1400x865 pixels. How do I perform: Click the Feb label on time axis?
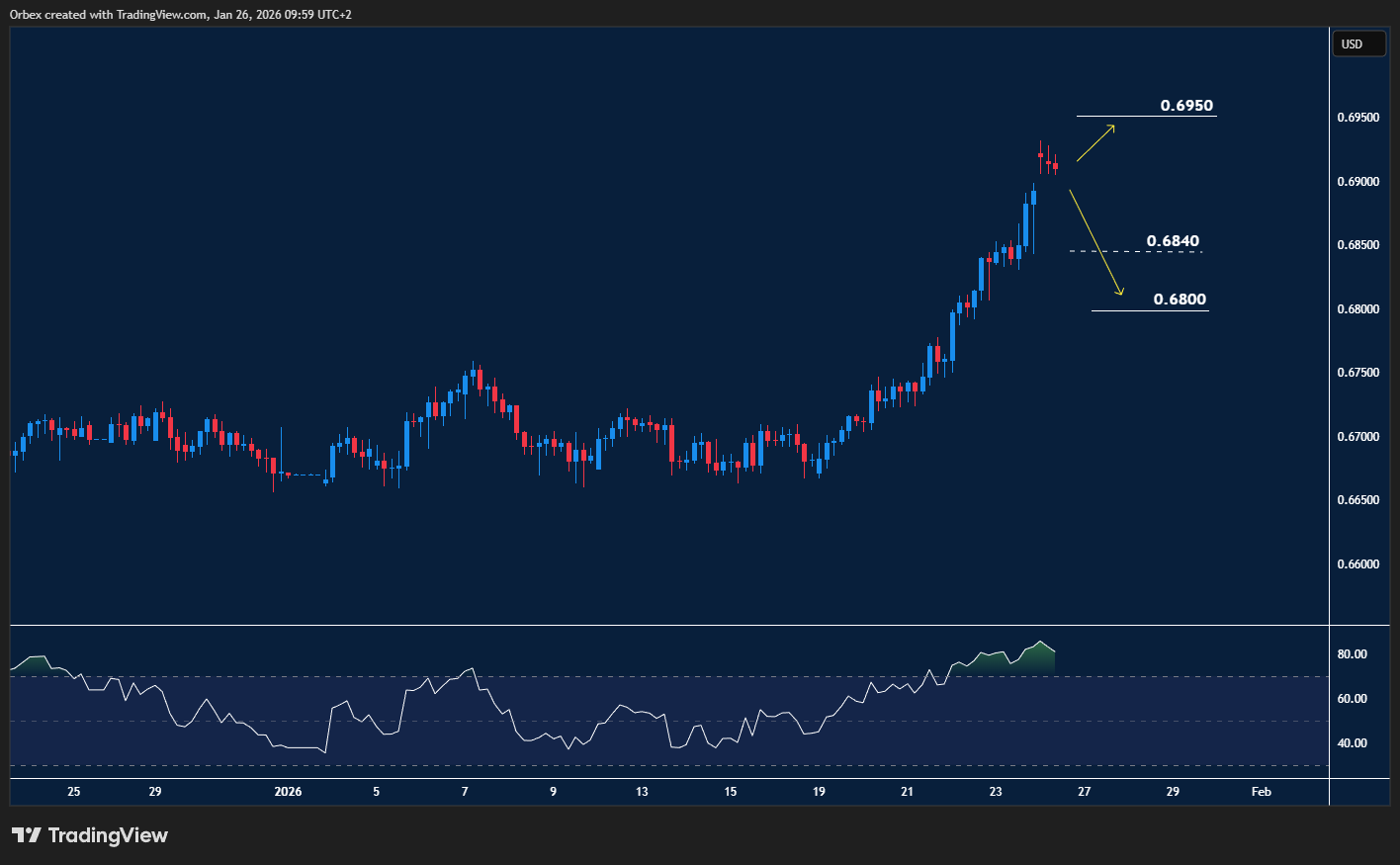(1261, 791)
